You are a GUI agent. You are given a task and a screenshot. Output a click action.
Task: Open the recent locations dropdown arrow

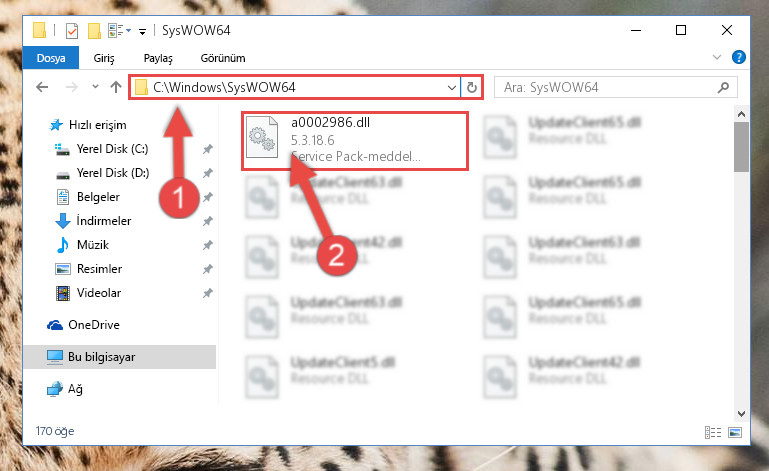click(x=95, y=87)
